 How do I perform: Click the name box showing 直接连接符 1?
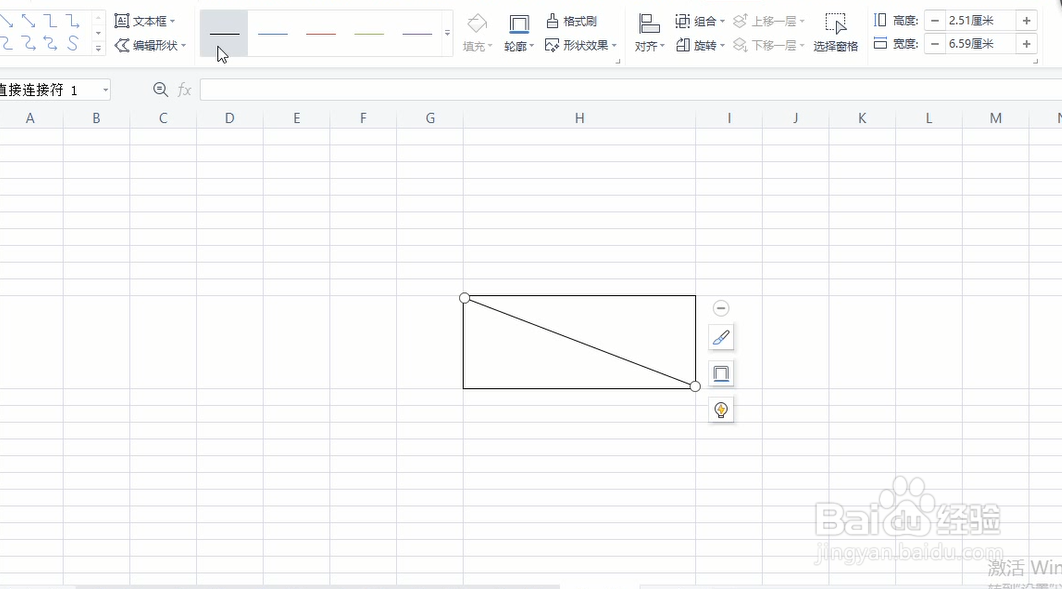[49, 90]
